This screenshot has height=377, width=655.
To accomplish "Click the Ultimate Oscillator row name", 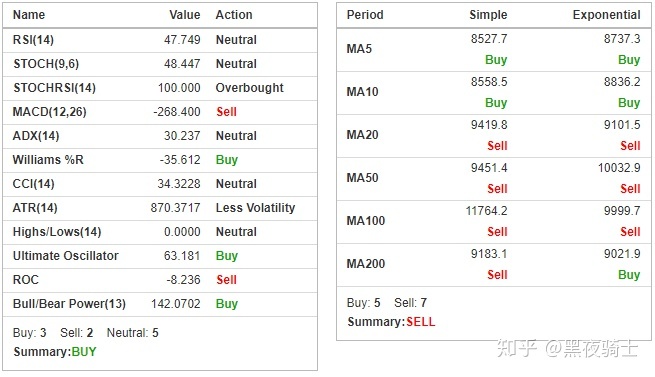I will 66,256.
